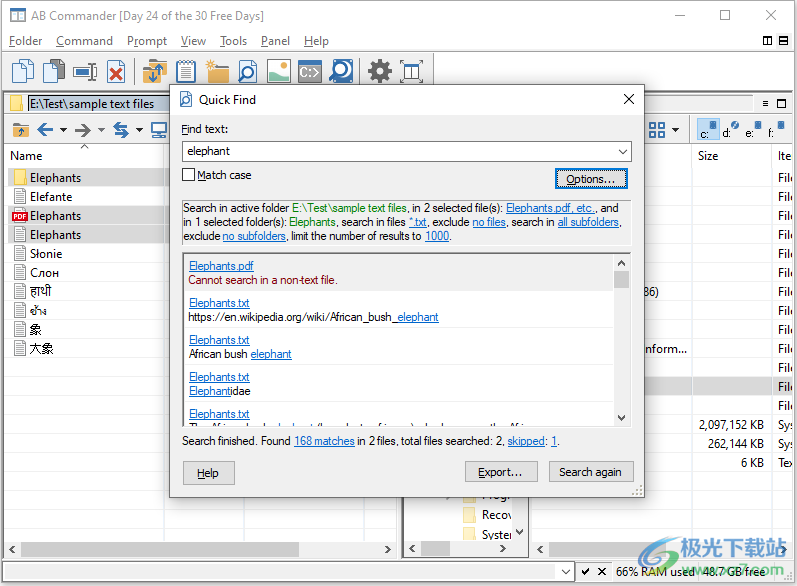Click the right panel hamburger menu icon
The height and width of the screenshot is (586, 797).
[765, 104]
